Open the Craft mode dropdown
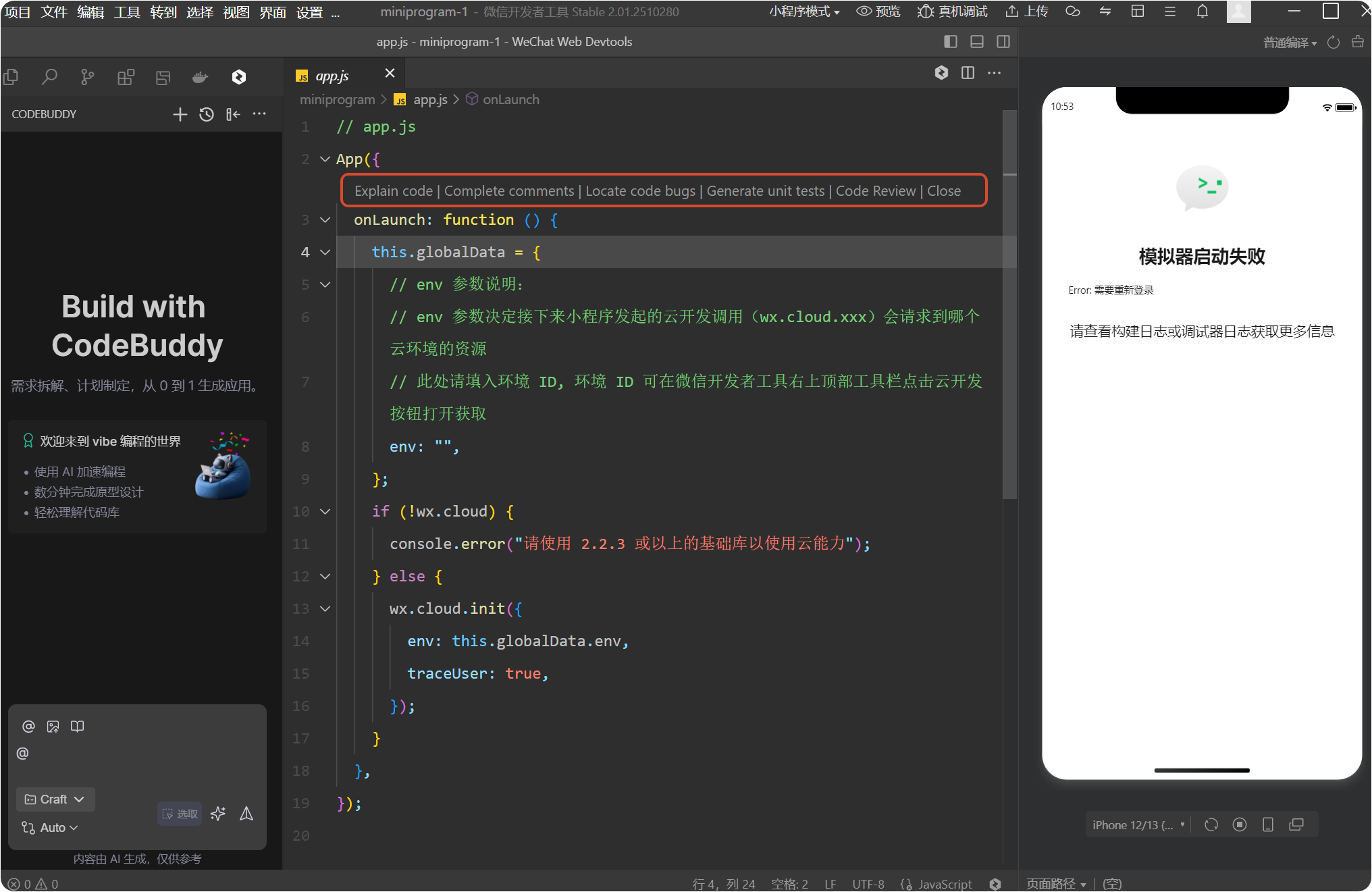Screen dimensions: 1372x892 coord(55,799)
